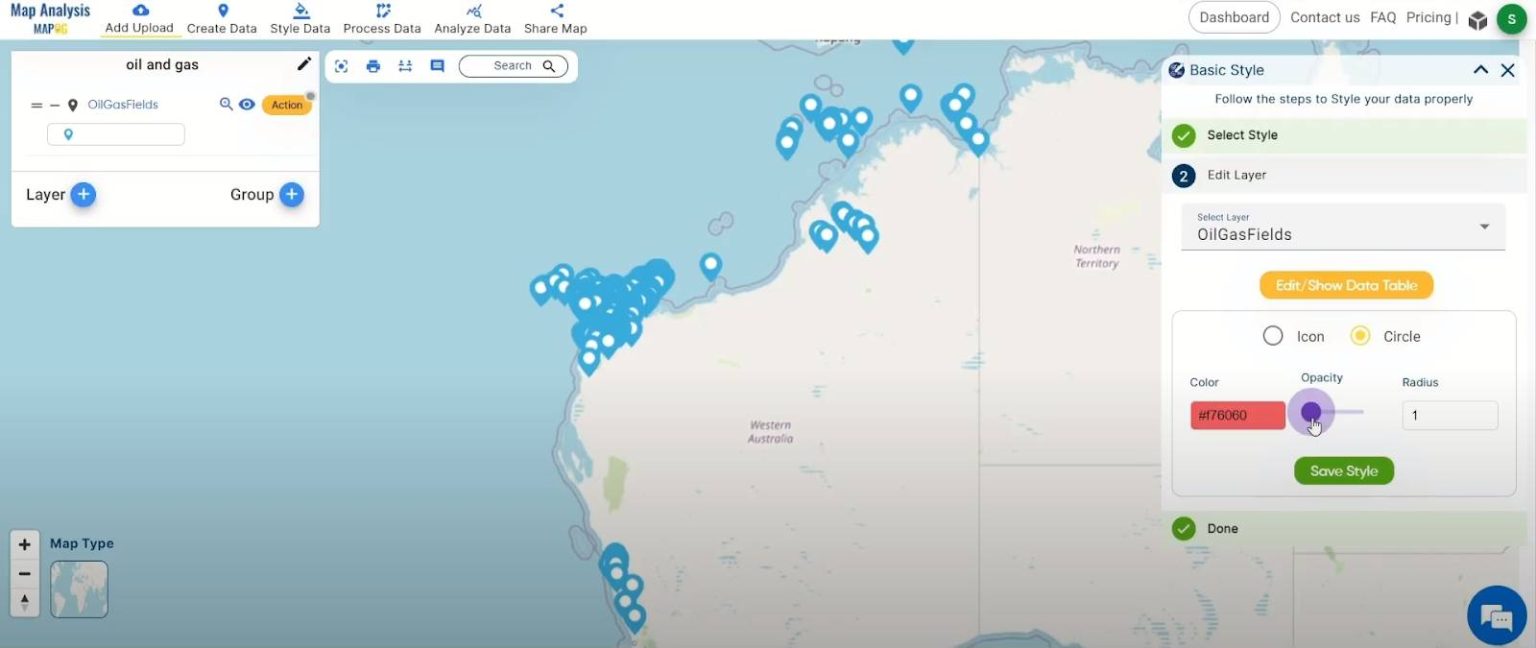This screenshot has width=1536, height=648.
Task: Toggle OilGasFields layer visibility eye icon
Action: pos(247,104)
